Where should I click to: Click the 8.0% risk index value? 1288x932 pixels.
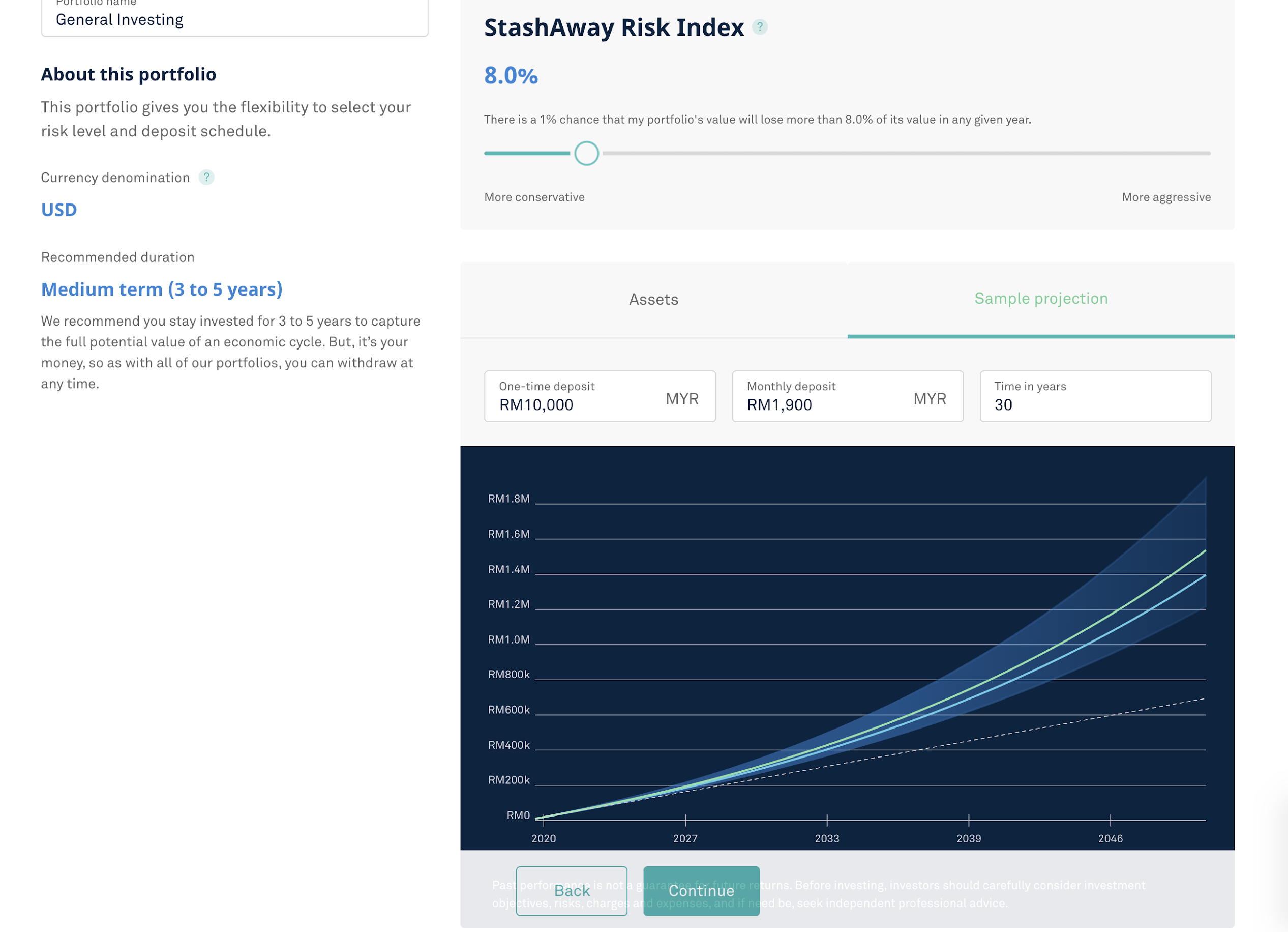(x=511, y=76)
